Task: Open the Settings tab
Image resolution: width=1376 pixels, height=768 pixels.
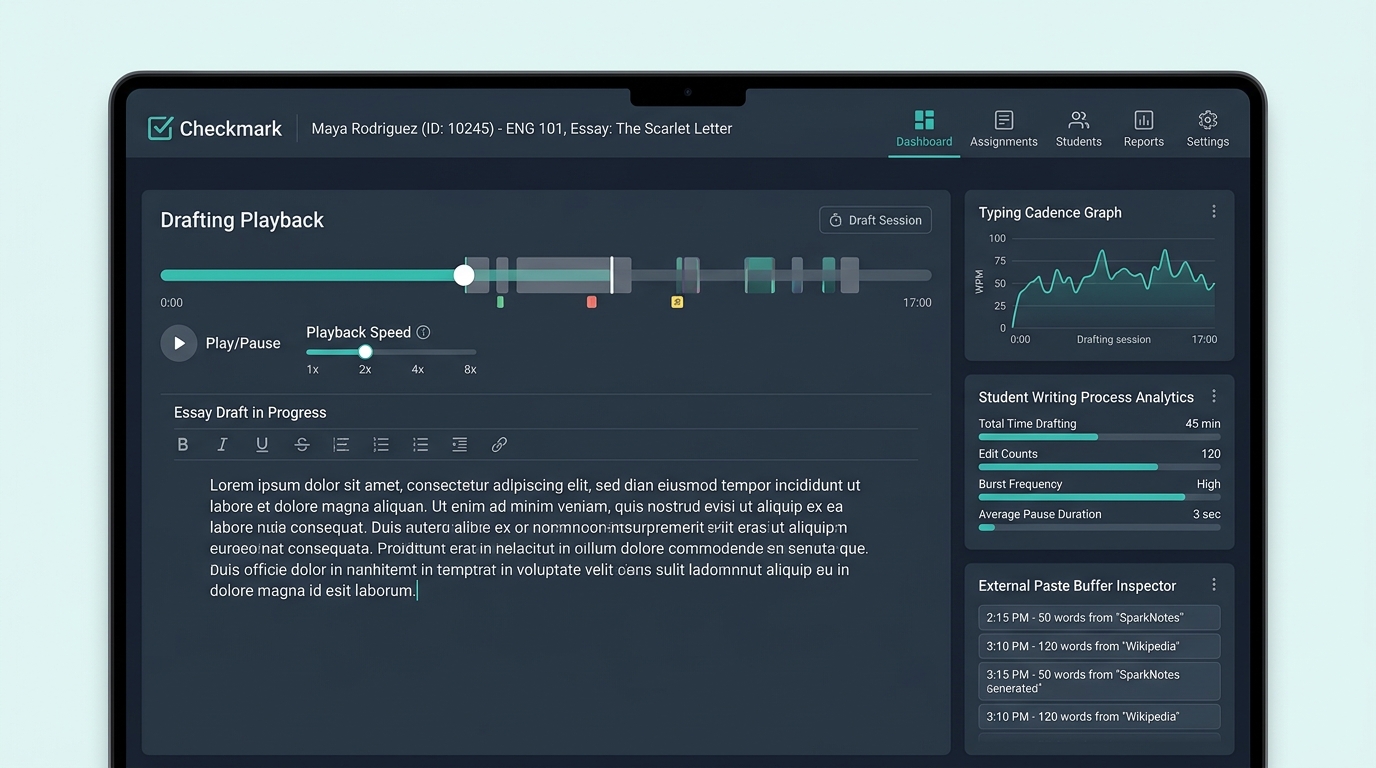Action: click(1208, 130)
